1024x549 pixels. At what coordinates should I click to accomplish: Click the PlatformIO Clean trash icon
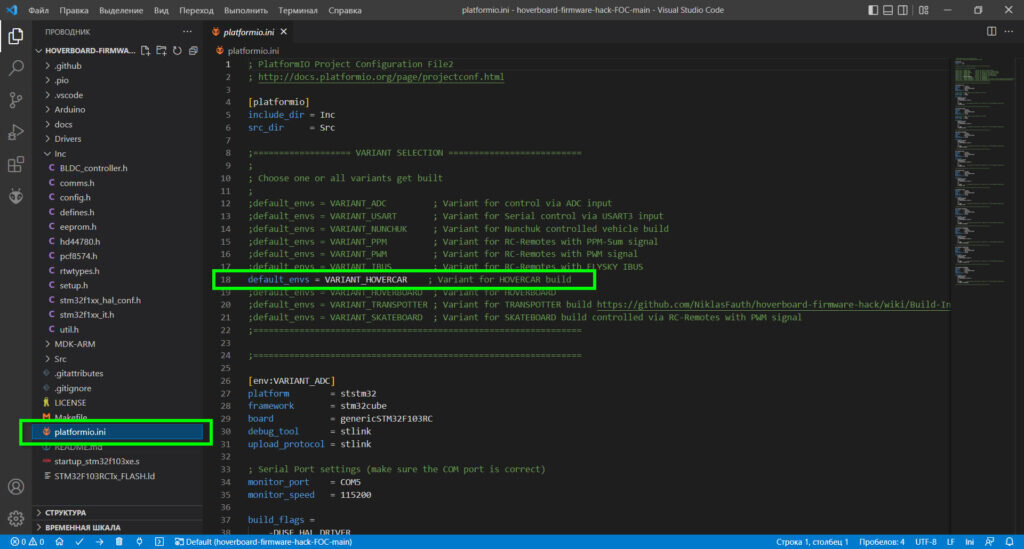[x=119, y=542]
